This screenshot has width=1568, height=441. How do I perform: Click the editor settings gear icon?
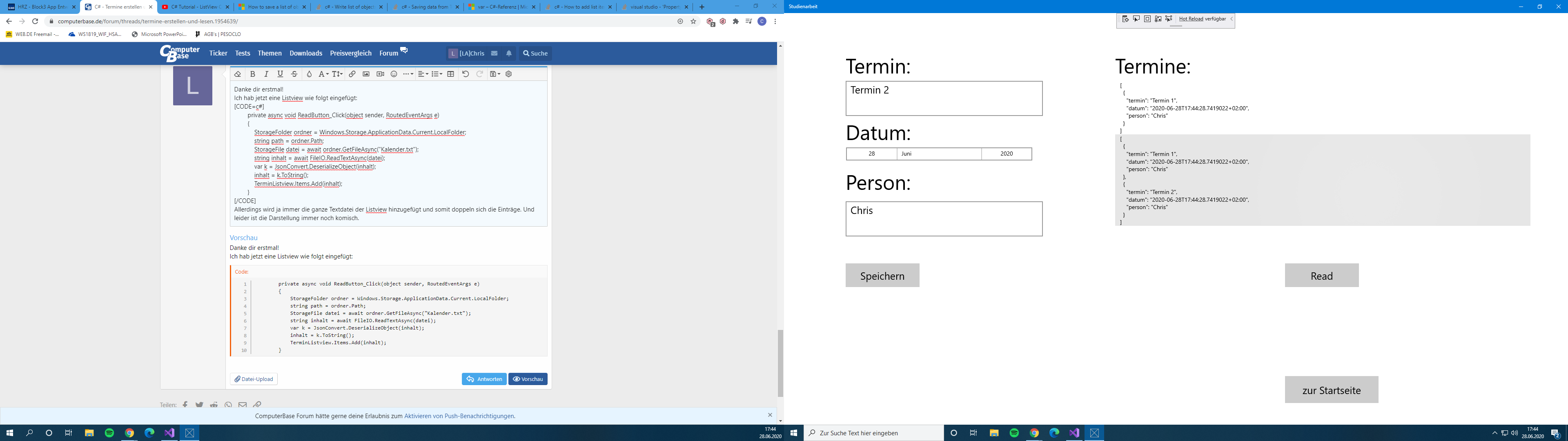tap(509, 74)
